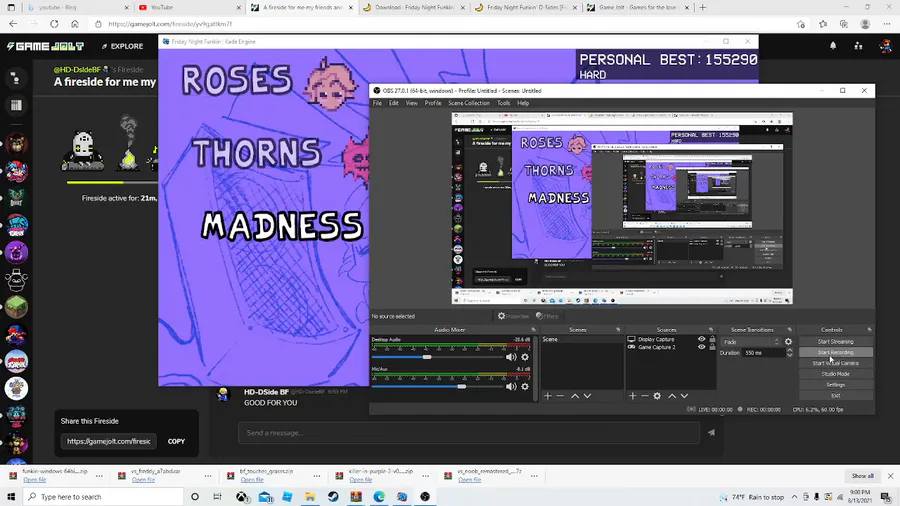Move scene up with arrow icon
Image resolution: width=900 pixels, height=506 pixels.
(575, 396)
